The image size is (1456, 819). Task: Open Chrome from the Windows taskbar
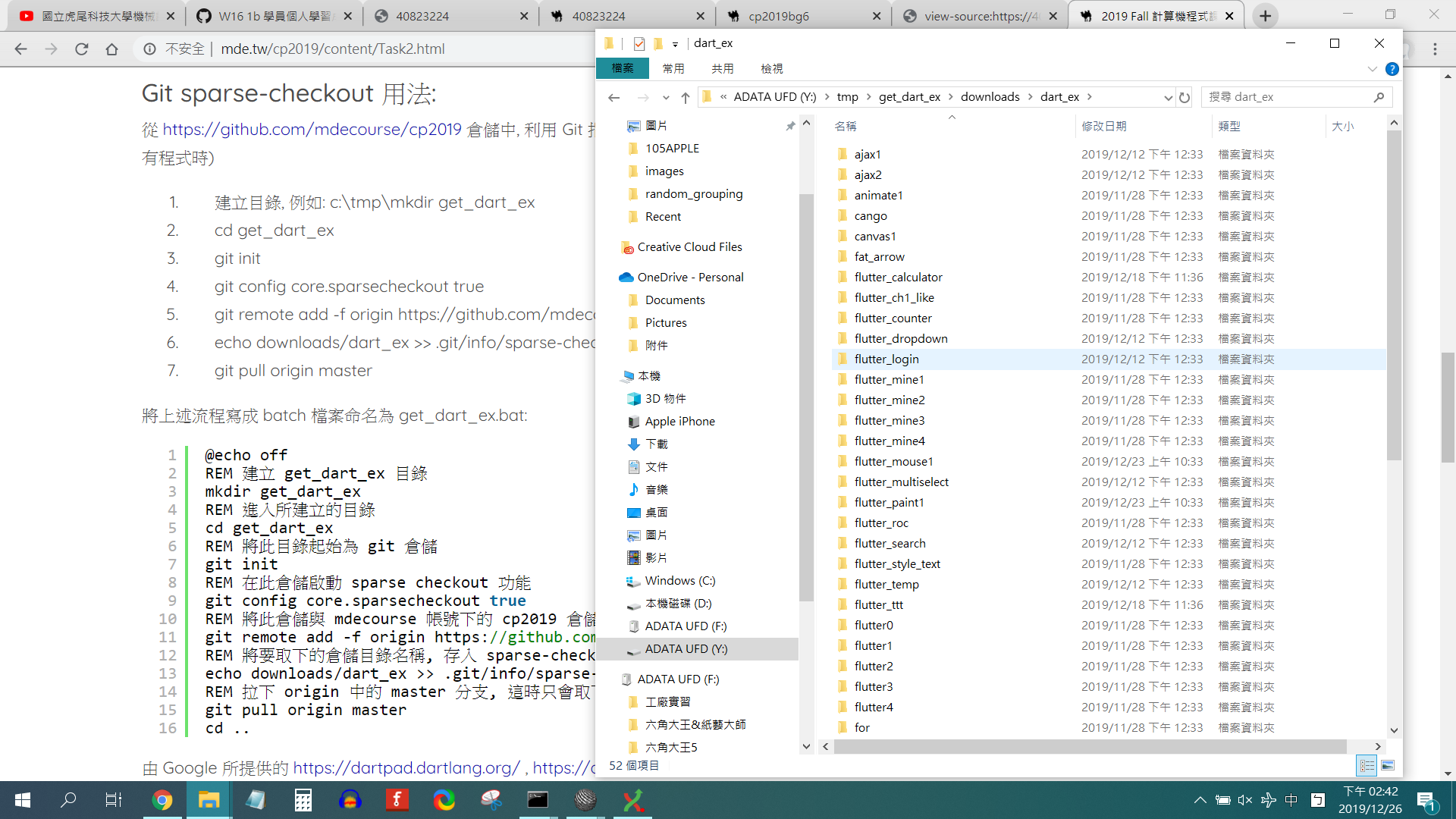pos(162,800)
